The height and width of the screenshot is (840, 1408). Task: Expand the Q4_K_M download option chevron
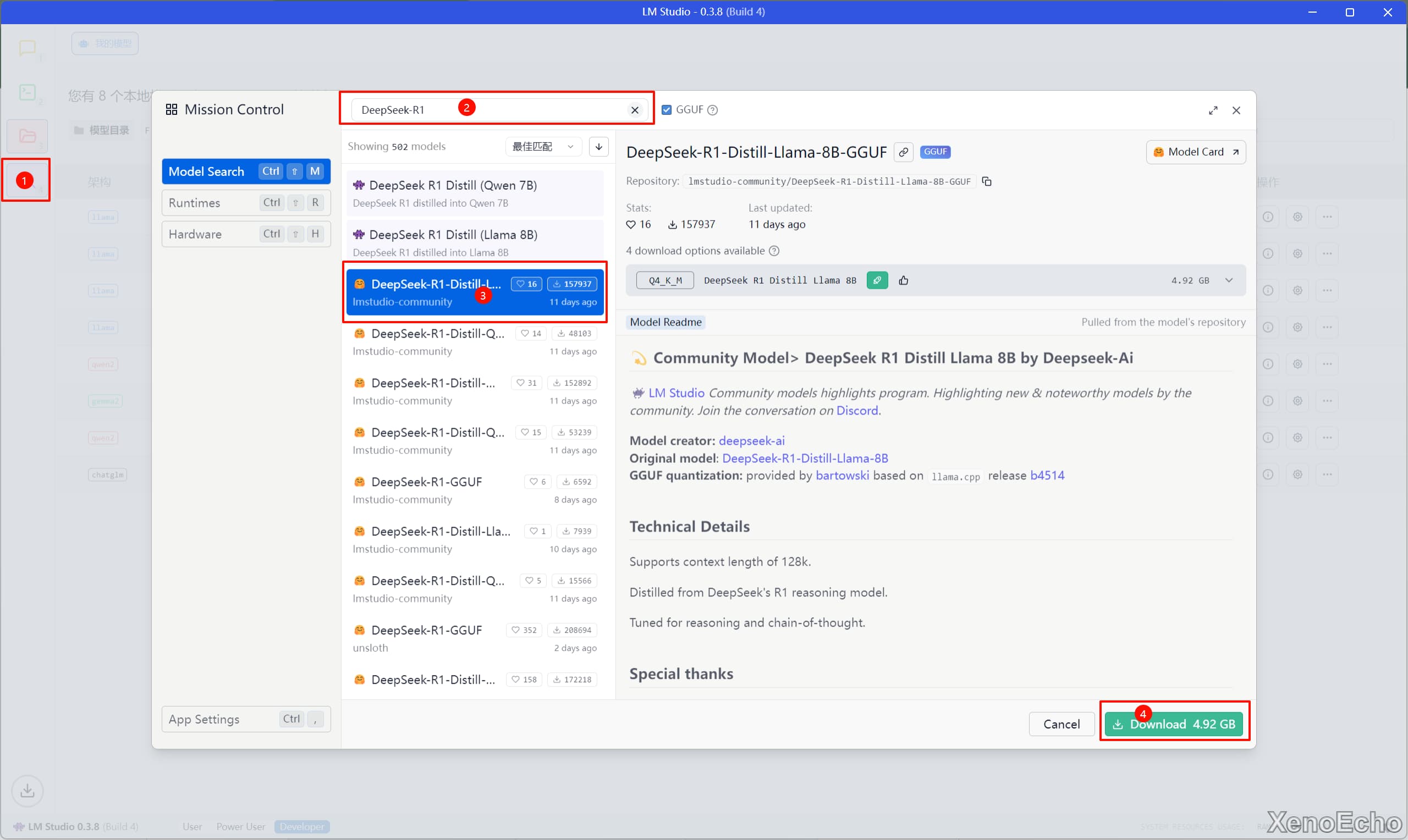click(1229, 280)
